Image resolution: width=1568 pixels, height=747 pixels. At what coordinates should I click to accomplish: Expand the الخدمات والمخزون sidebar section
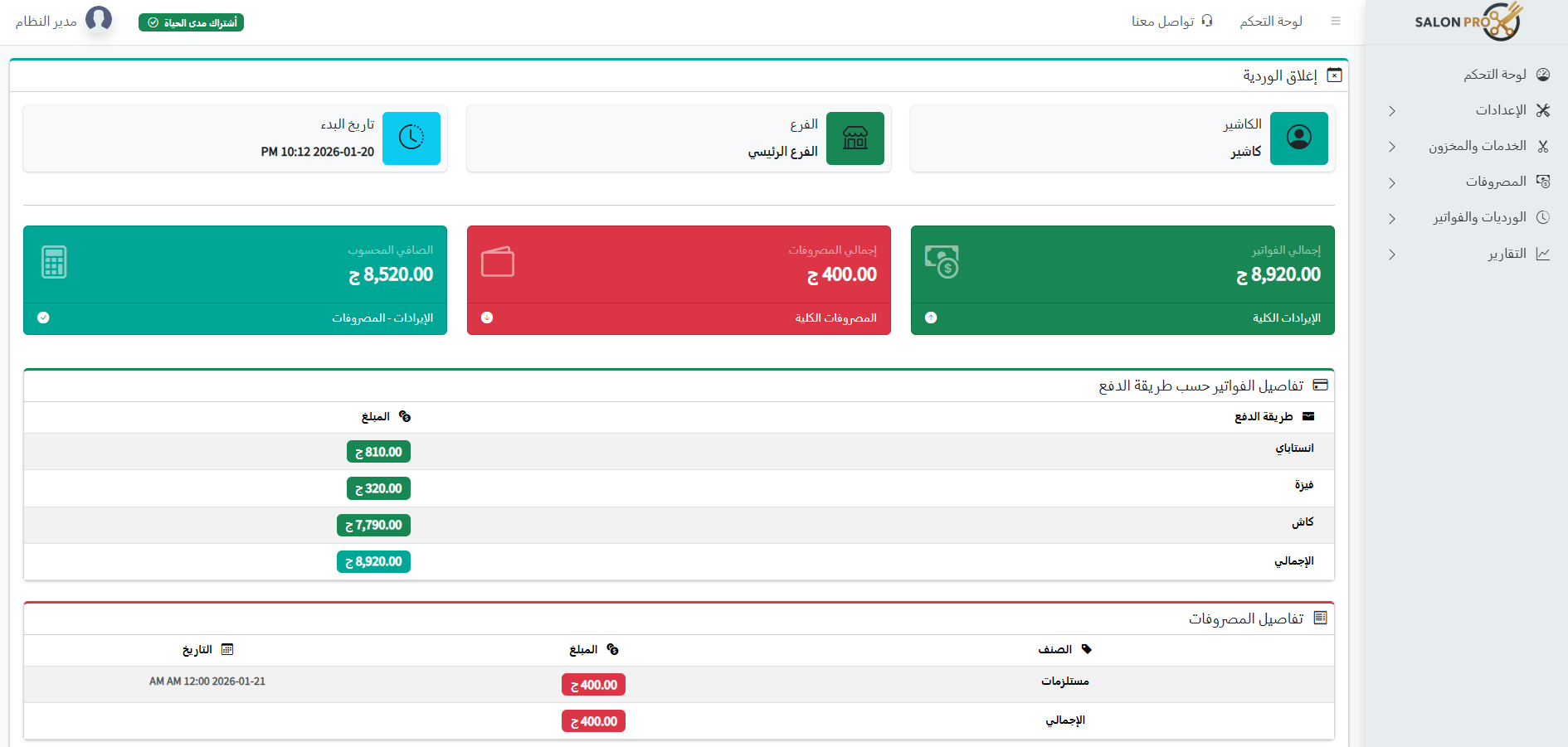pyautogui.click(x=1477, y=147)
